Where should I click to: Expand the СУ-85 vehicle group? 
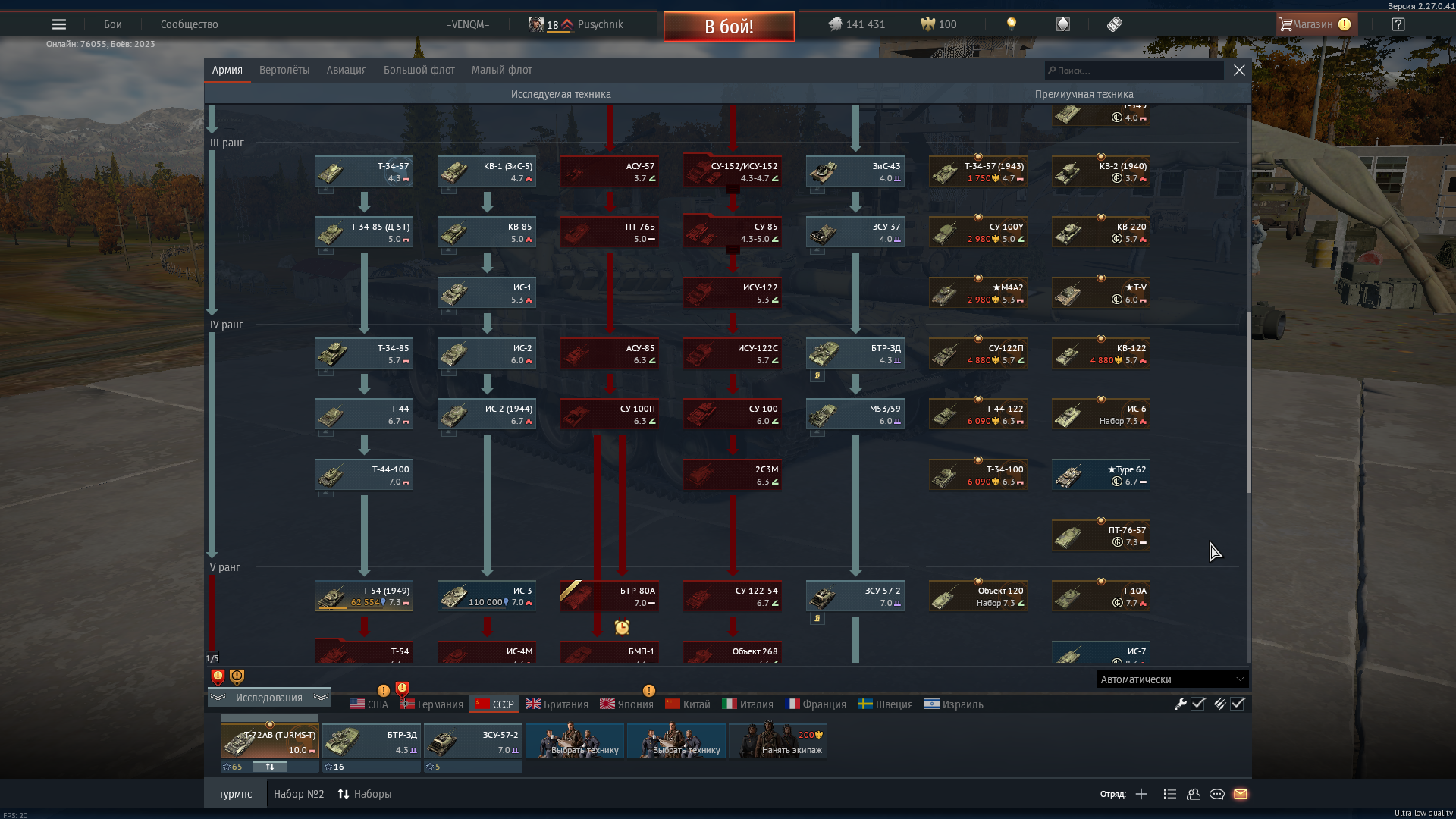point(733,232)
